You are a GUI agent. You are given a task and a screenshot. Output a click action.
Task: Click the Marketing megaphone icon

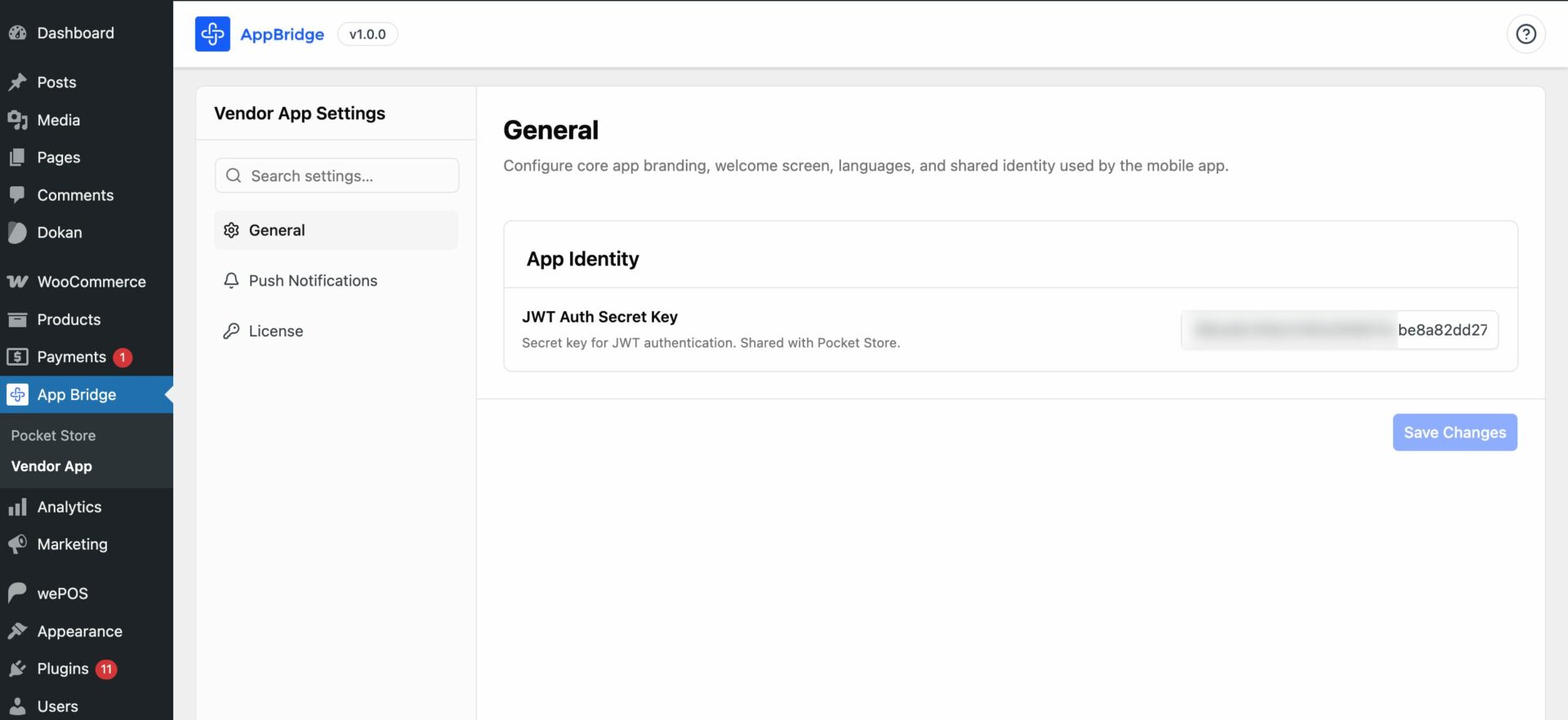(x=18, y=544)
